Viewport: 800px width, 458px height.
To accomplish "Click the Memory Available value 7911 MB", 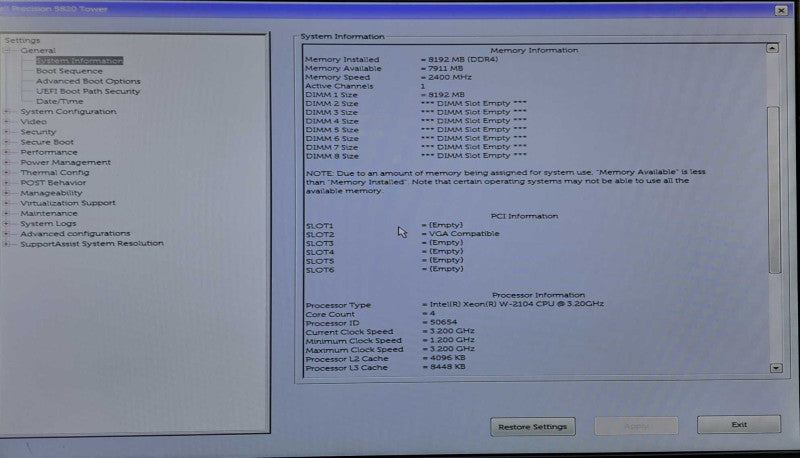I will pyautogui.click(x=445, y=68).
